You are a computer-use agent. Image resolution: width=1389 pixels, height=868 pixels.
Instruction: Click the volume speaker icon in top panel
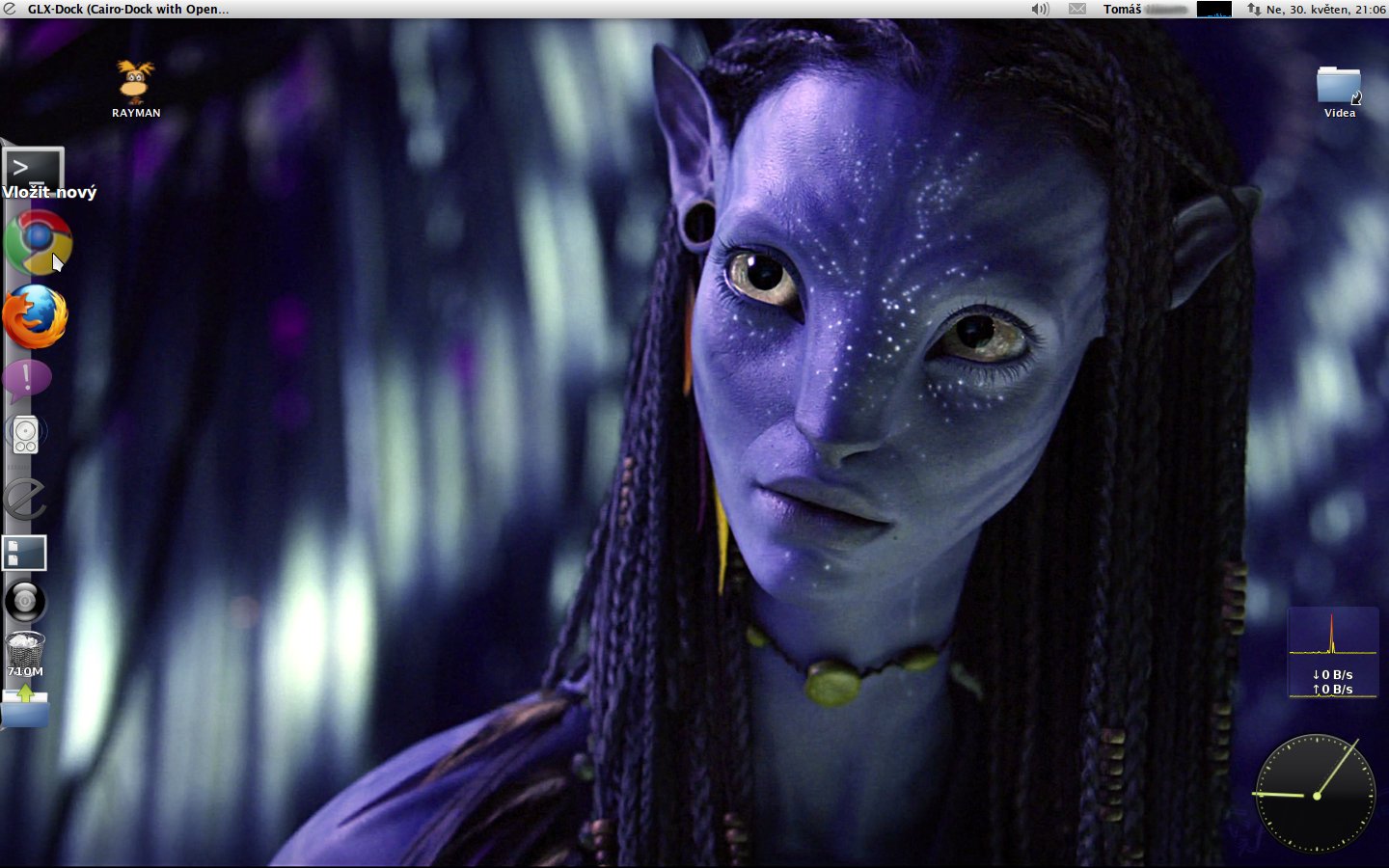[1040, 9]
